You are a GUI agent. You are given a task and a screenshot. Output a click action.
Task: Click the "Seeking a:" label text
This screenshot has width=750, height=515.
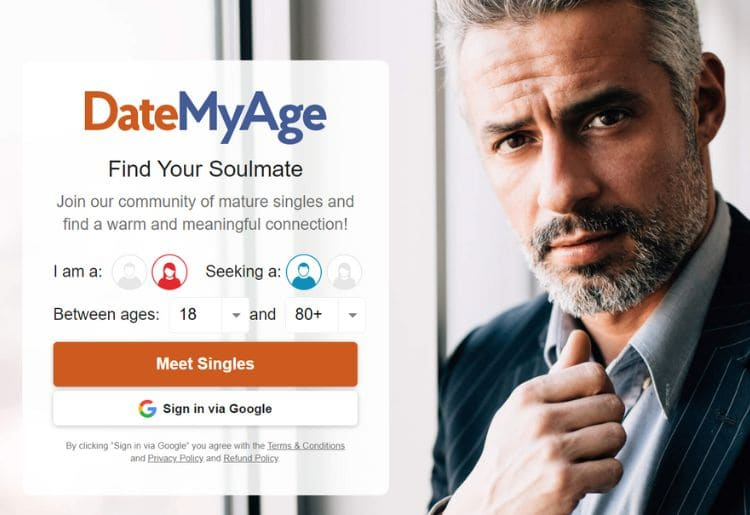[x=243, y=272]
